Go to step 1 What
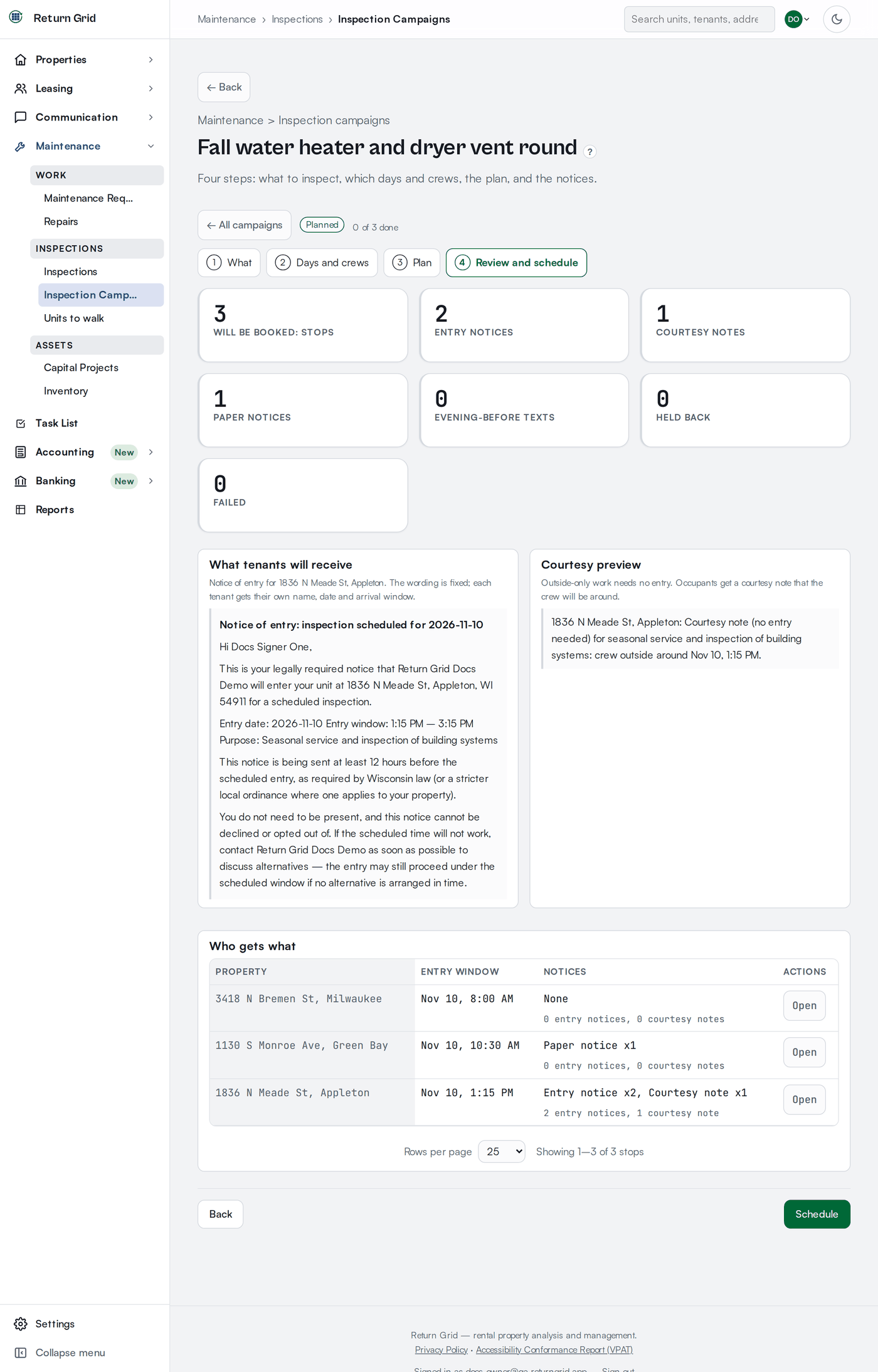This screenshot has width=878, height=1372. tap(229, 263)
